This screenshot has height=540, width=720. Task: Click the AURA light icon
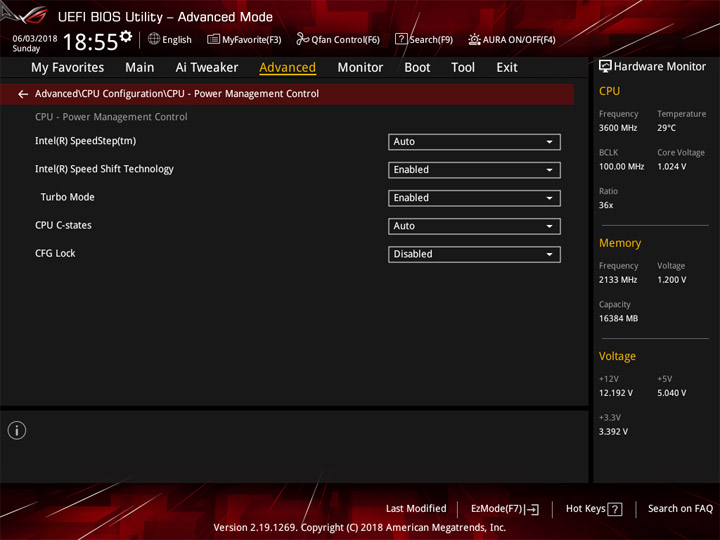[x=474, y=39]
